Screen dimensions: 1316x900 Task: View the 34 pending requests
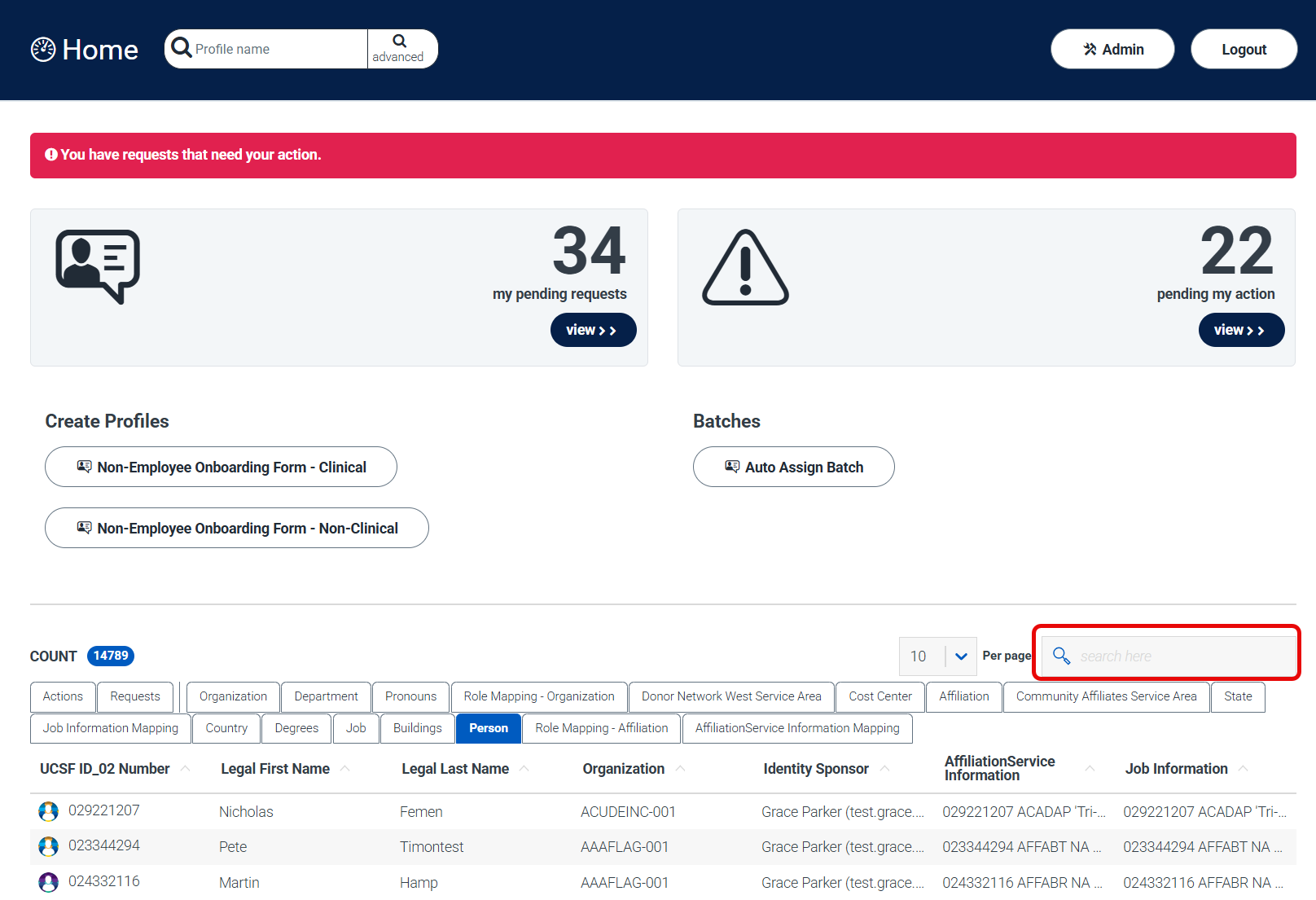click(x=593, y=330)
